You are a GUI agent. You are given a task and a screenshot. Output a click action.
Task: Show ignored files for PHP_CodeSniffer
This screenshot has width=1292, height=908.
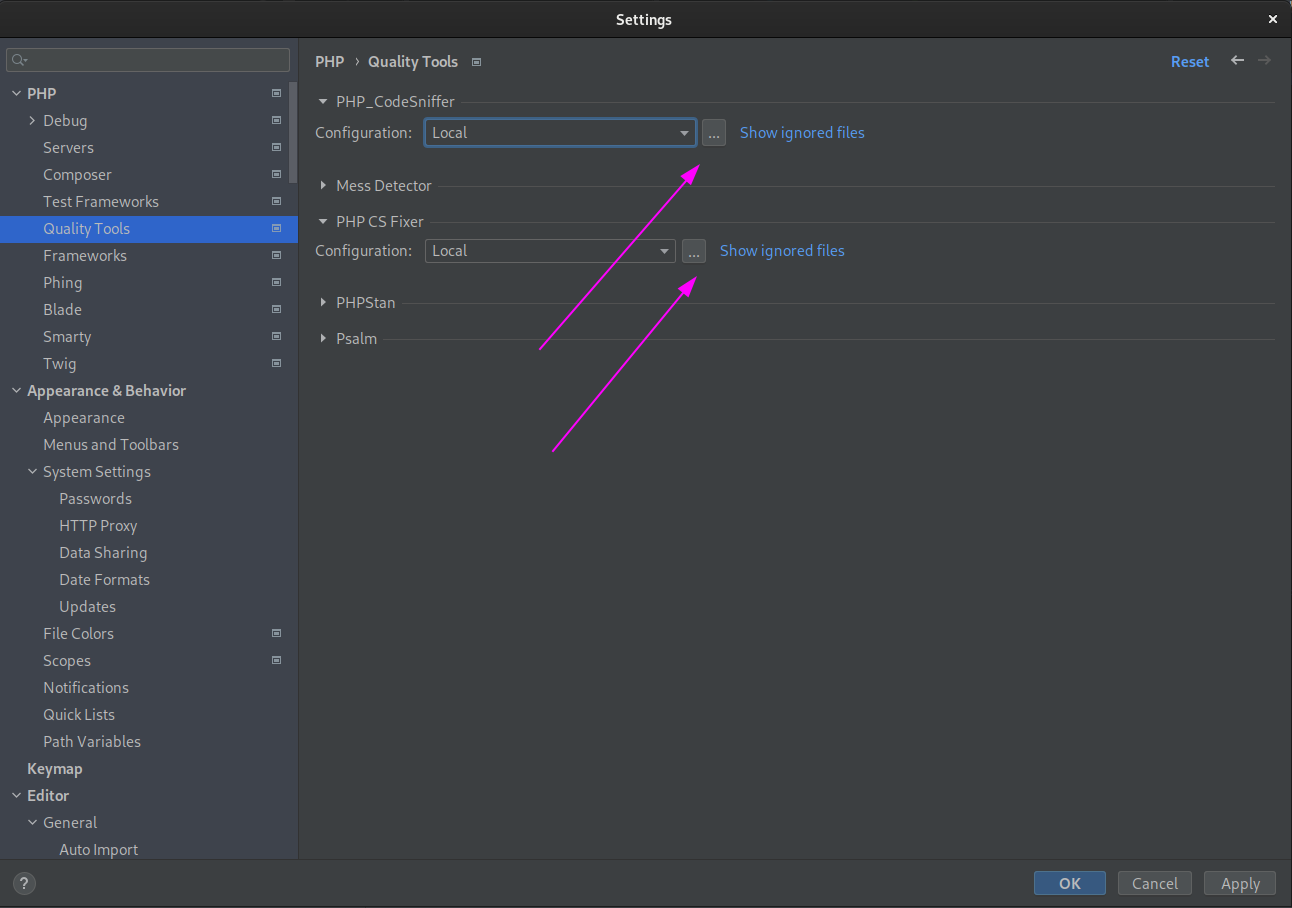coord(802,132)
